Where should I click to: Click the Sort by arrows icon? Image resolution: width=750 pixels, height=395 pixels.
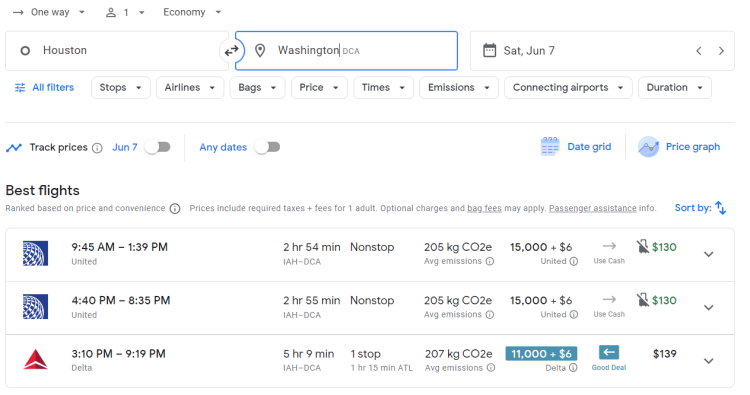tap(721, 208)
